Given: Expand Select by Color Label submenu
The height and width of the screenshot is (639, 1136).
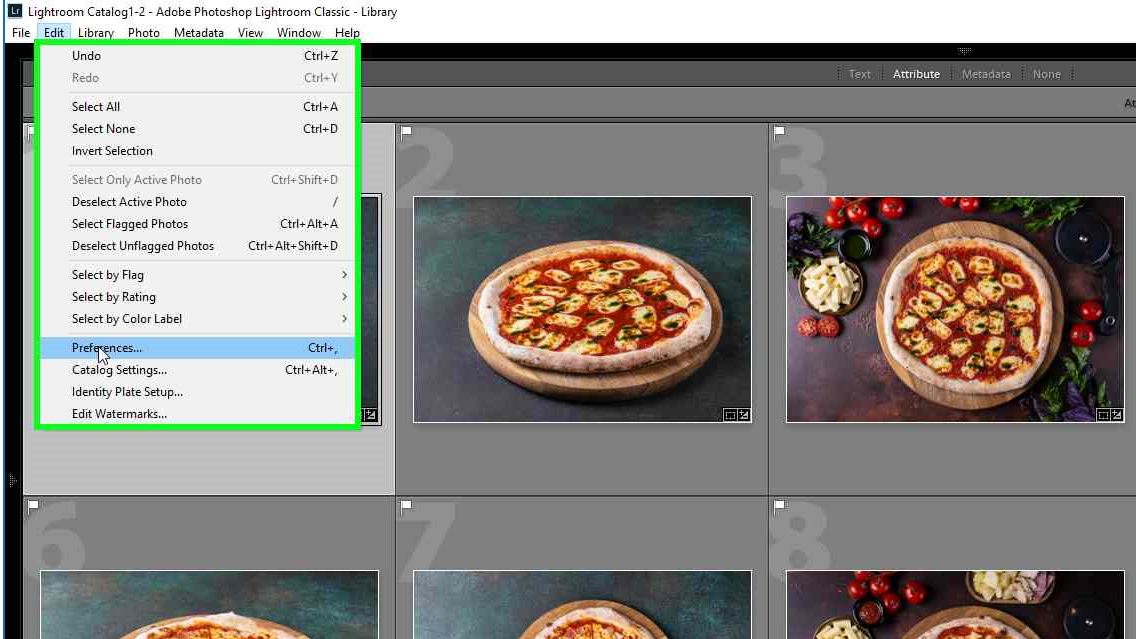Looking at the screenshot, I should tap(197, 319).
